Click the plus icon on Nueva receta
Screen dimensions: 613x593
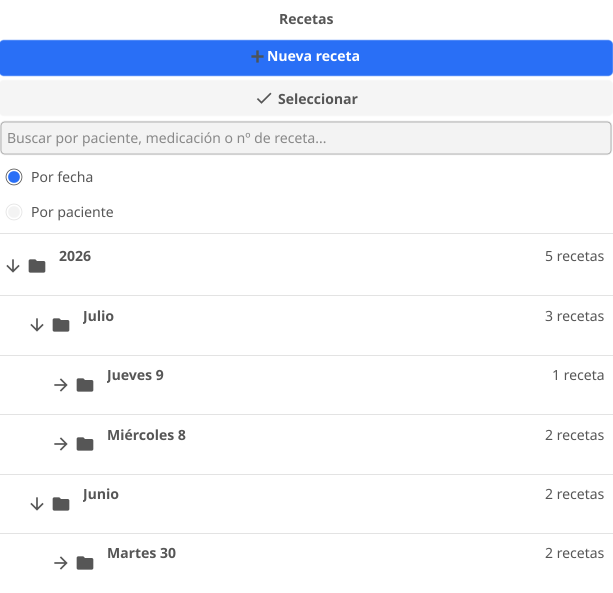coord(257,57)
